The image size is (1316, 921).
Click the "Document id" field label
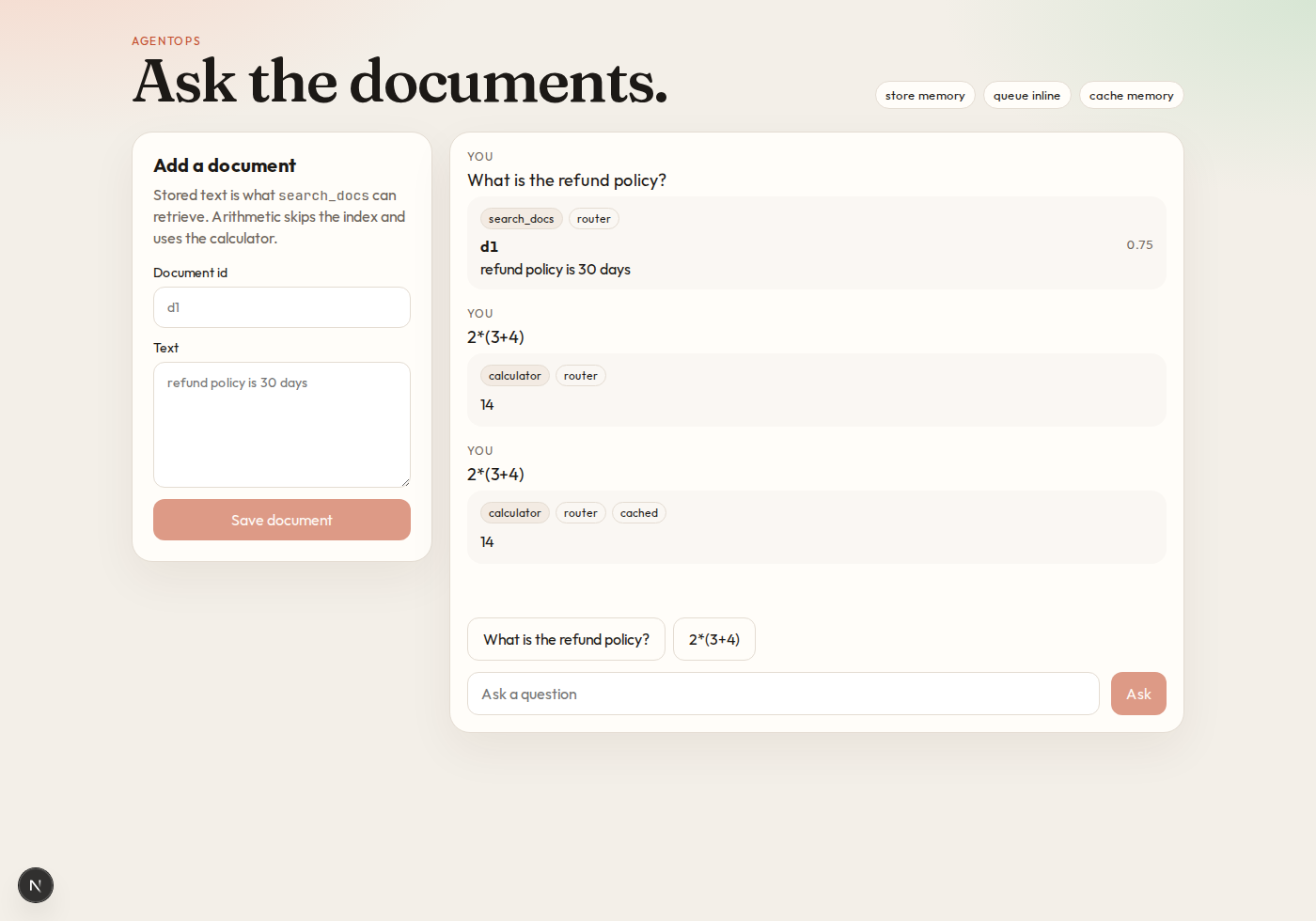(191, 273)
